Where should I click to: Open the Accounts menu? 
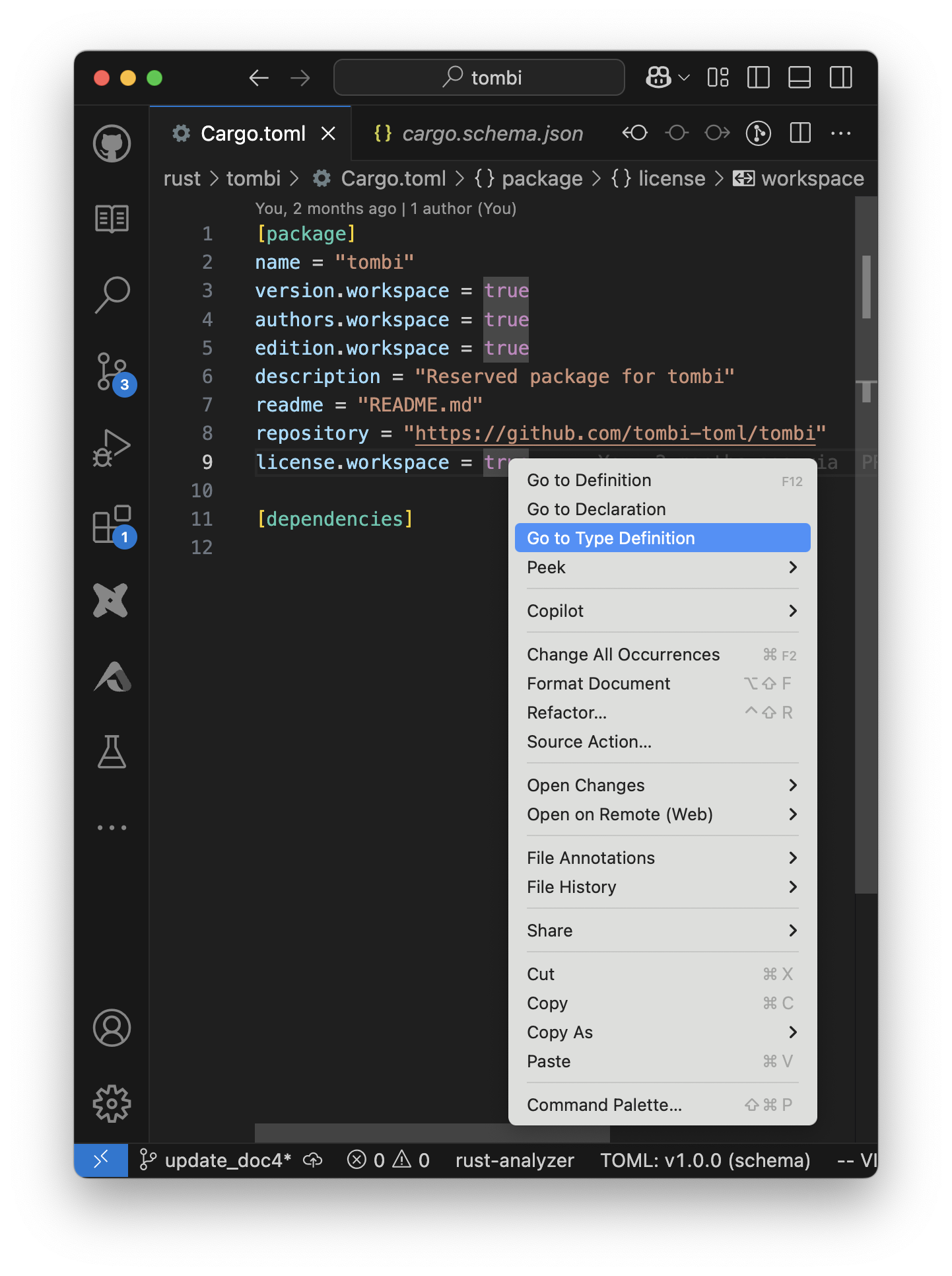pyautogui.click(x=112, y=1028)
